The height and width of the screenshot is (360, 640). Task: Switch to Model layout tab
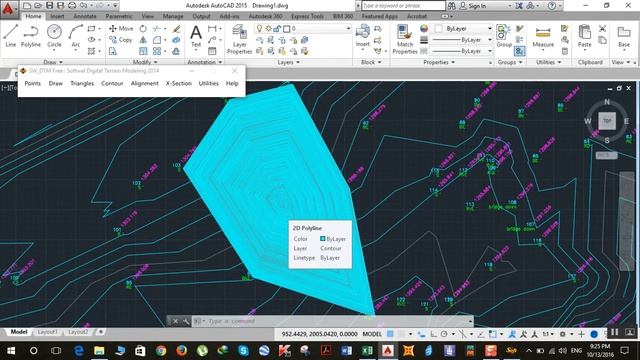[x=19, y=332]
